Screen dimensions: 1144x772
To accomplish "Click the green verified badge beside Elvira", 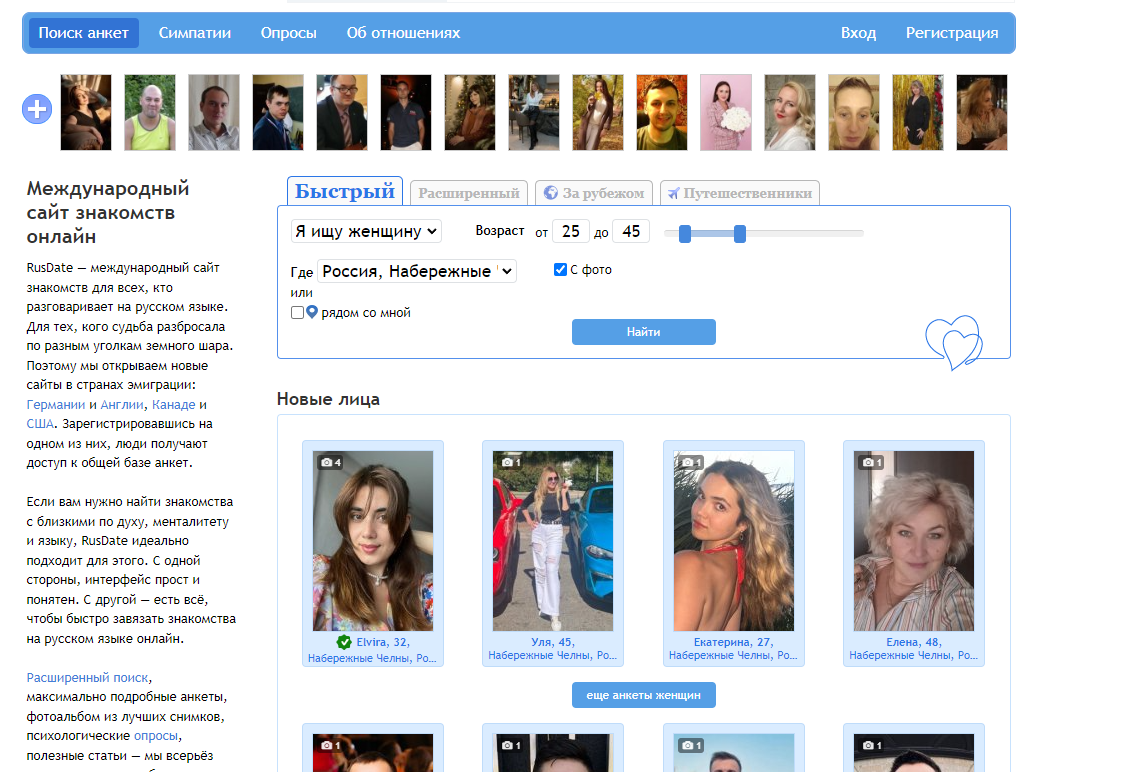I will coord(344,642).
